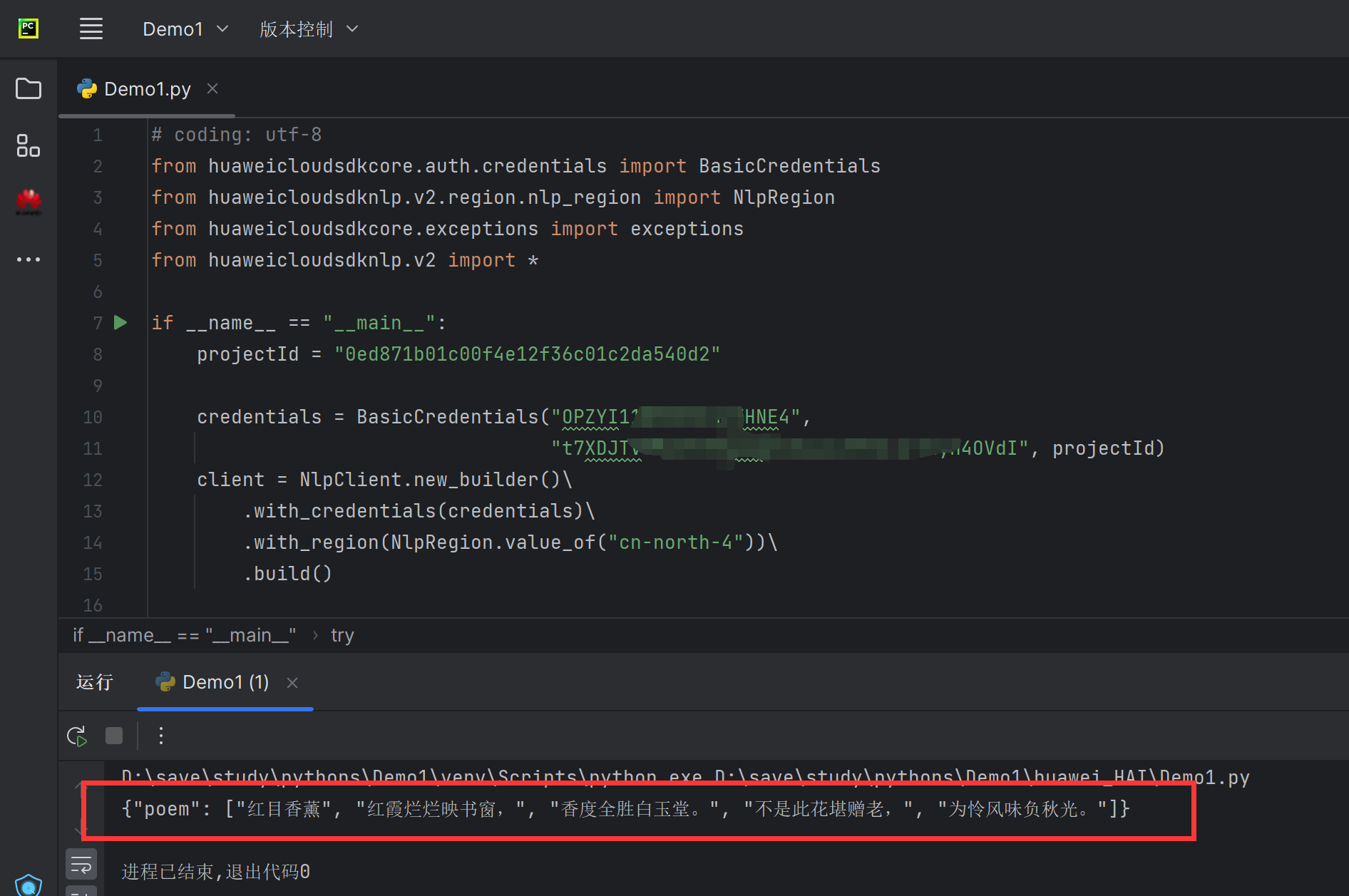Click the poem JSON output line
This screenshot has width=1349, height=896.
tap(626, 809)
